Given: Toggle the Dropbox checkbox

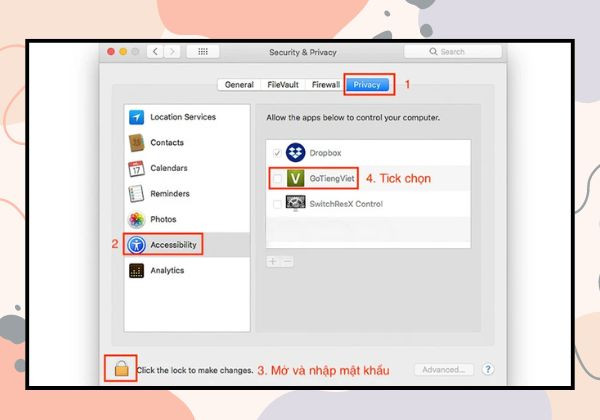Looking at the screenshot, I should point(277,153).
